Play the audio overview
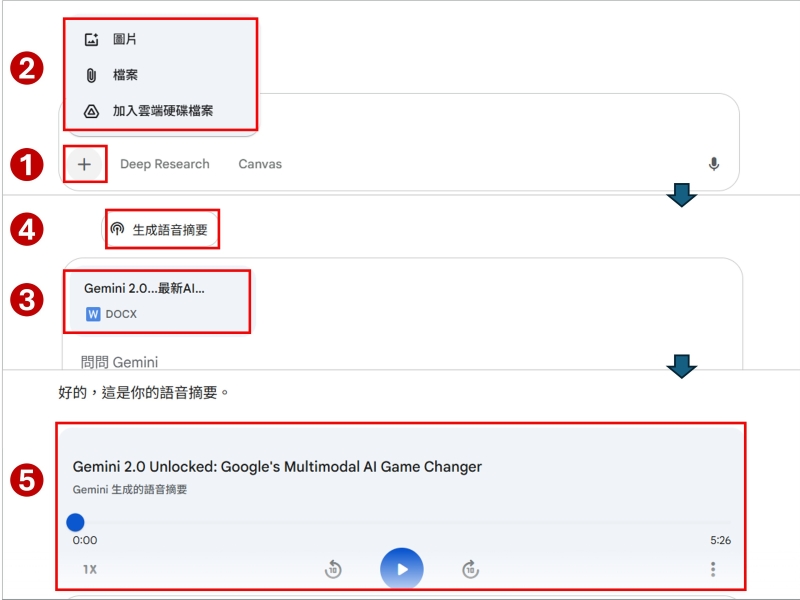This screenshot has width=800, height=600. [x=402, y=569]
